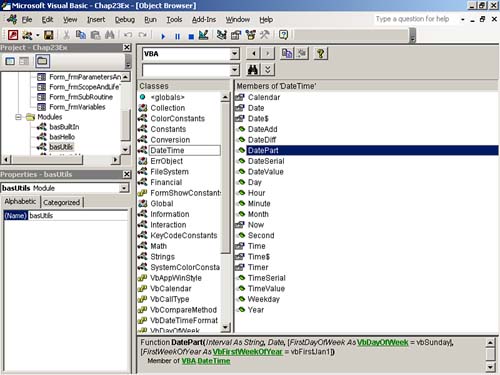Toggle Design Mode icon

[x=203, y=35]
